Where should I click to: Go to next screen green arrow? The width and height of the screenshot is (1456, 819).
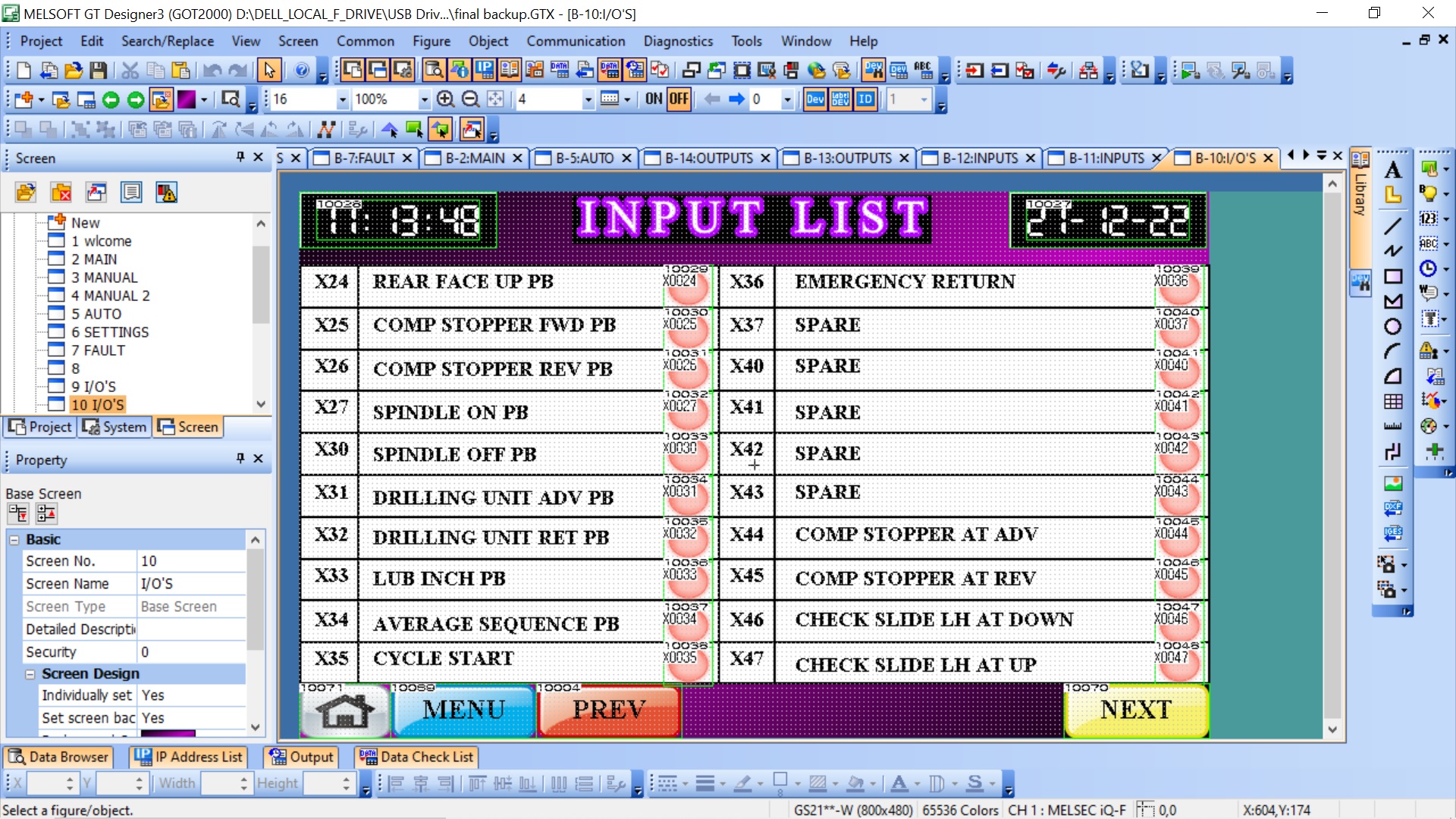(x=136, y=99)
